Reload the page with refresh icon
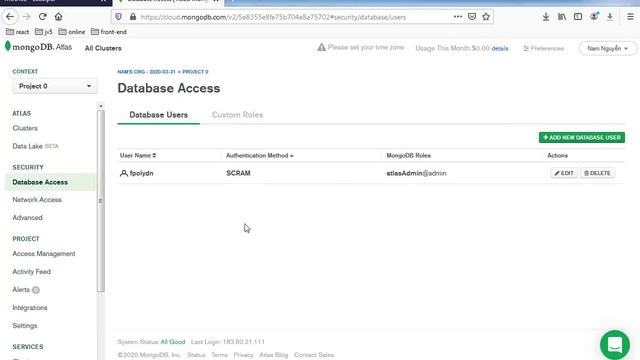Screen dimensions: 640x360 (x=42, y=17)
